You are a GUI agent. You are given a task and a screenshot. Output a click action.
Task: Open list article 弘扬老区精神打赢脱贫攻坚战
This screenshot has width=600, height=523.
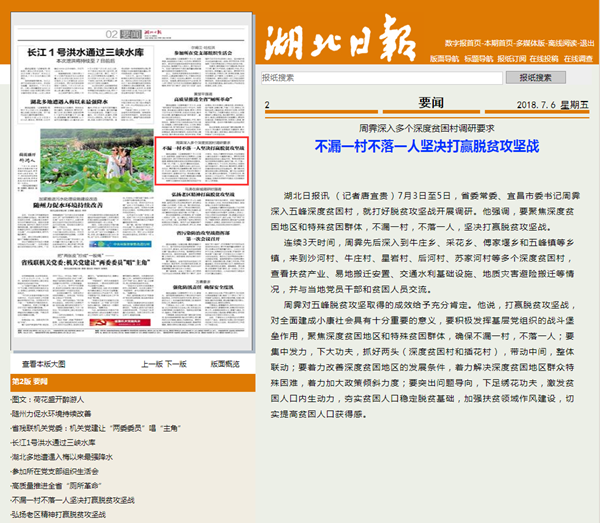(58, 514)
